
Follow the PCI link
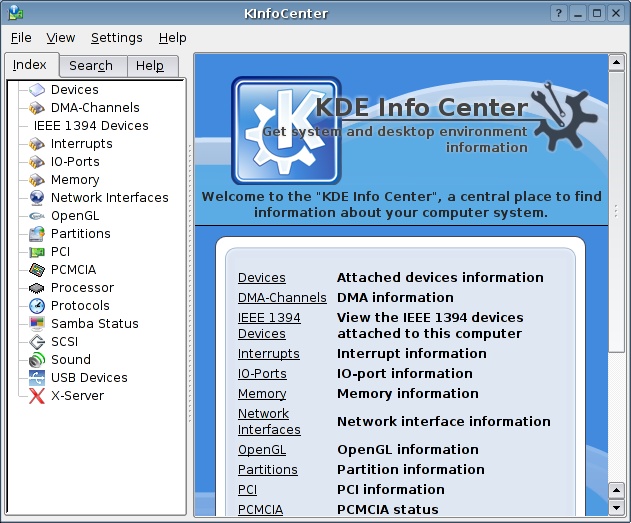point(247,490)
